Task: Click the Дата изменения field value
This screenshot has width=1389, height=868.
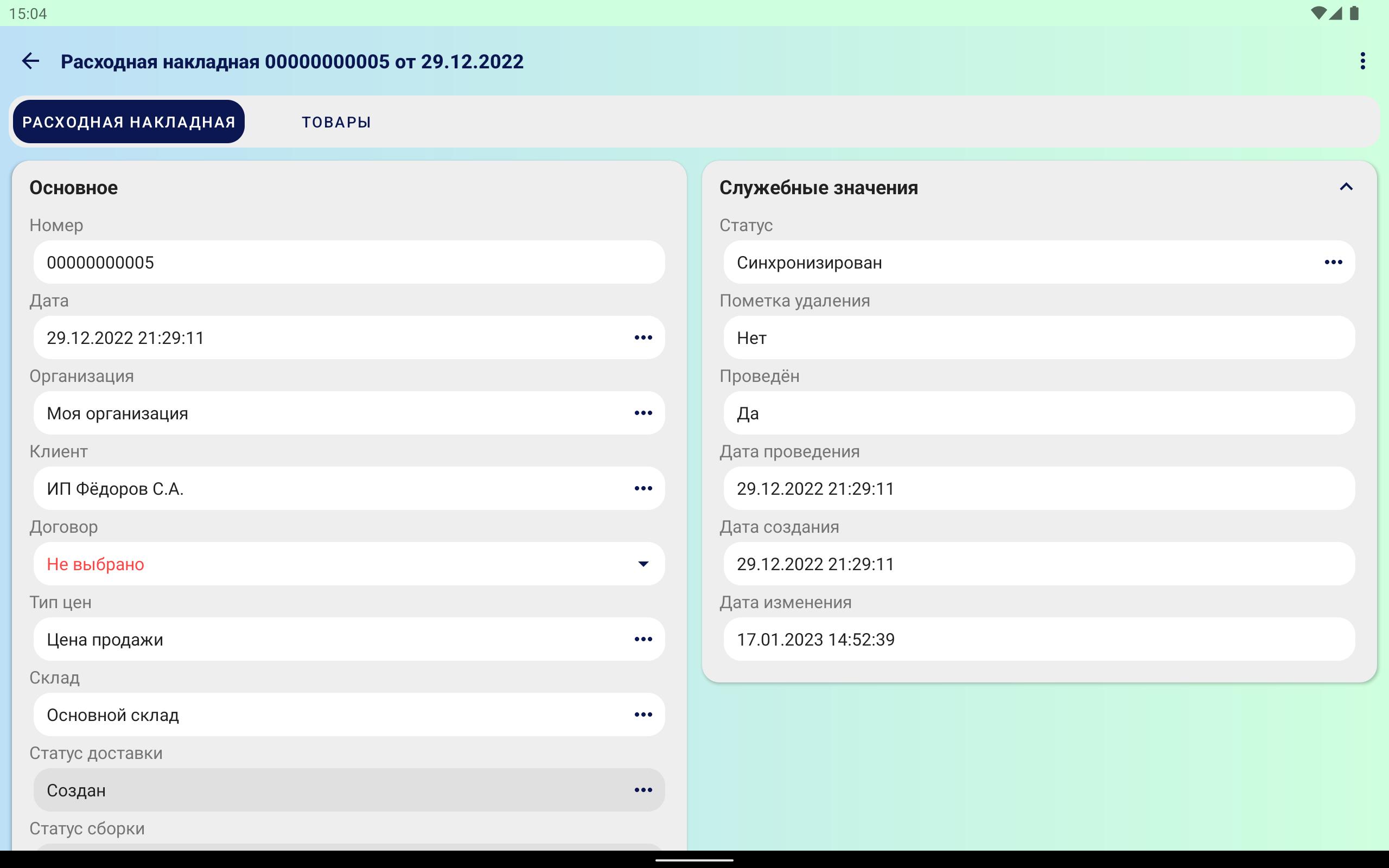Action: [x=1038, y=639]
